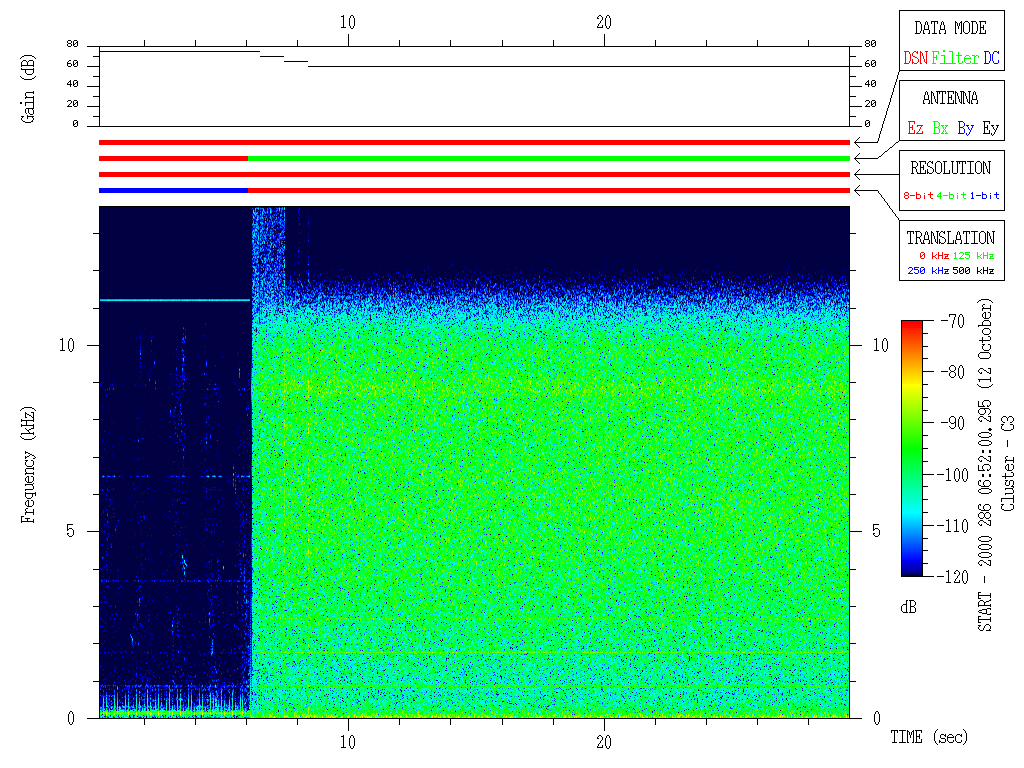Screen dimensions: 1024x768
Task: Click the DATA MODE legend title
Action: click(x=950, y=28)
